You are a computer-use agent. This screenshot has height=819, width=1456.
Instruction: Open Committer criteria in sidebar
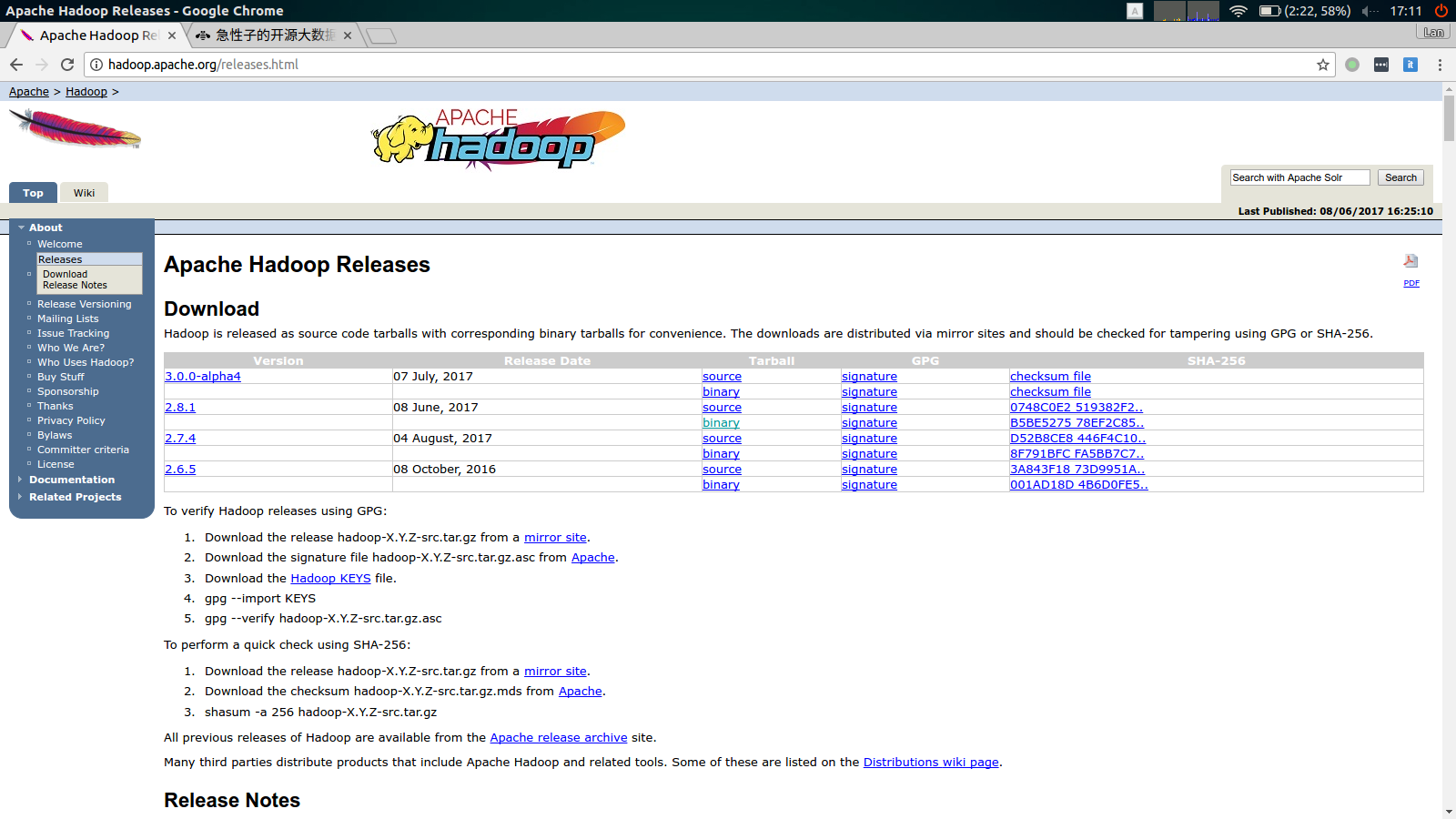pyautogui.click(x=83, y=450)
